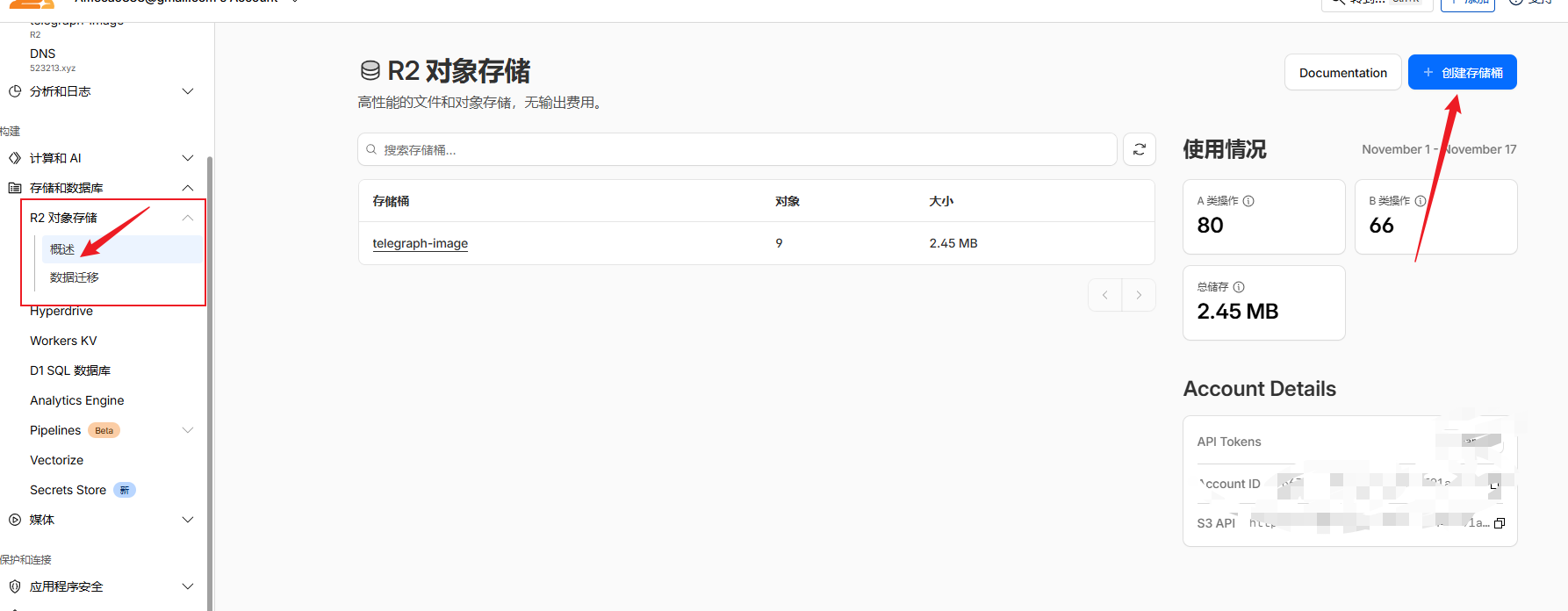
Task: Open Analytics Engine in sidebar
Action: [x=77, y=400]
